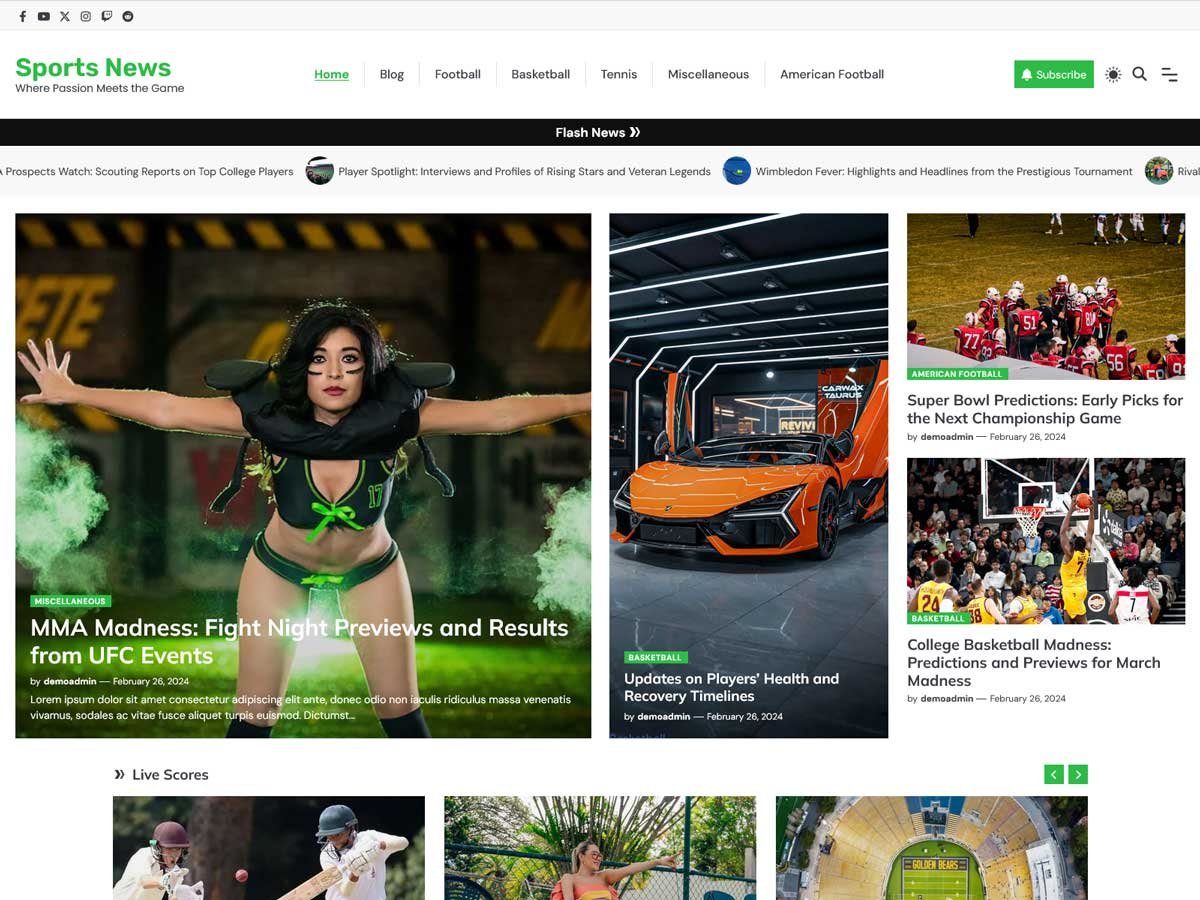1200x900 pixels.
Task: Open the Facebook social link
Action: (23, 16)
